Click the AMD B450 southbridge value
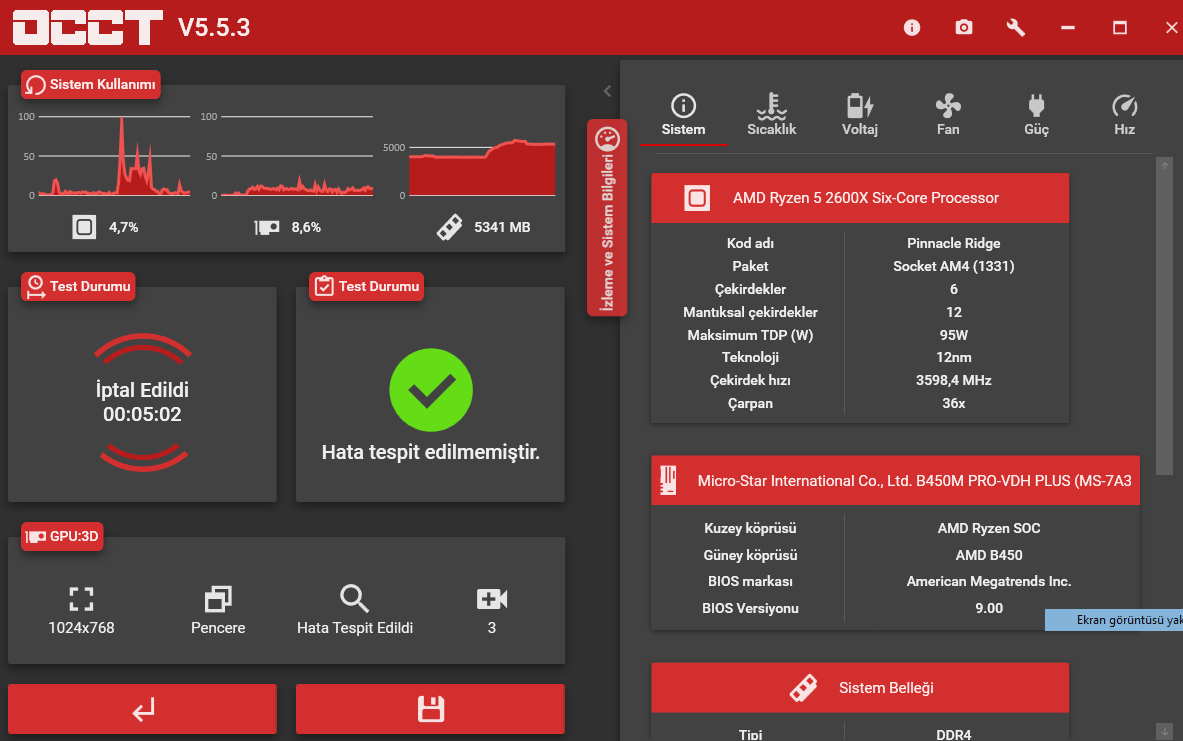The width and height of the screenshot is (1183, 741). pos(988,555)
